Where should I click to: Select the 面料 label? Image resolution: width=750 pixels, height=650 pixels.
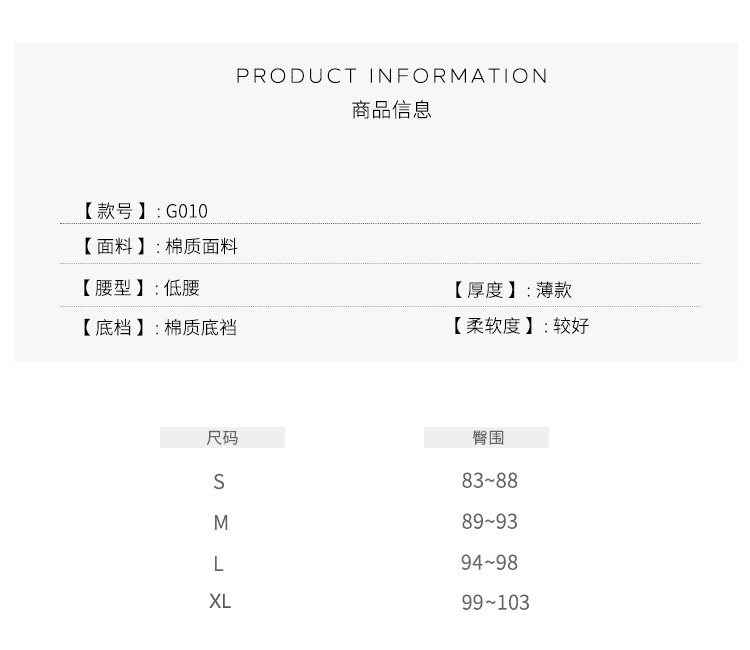[114, 247]
